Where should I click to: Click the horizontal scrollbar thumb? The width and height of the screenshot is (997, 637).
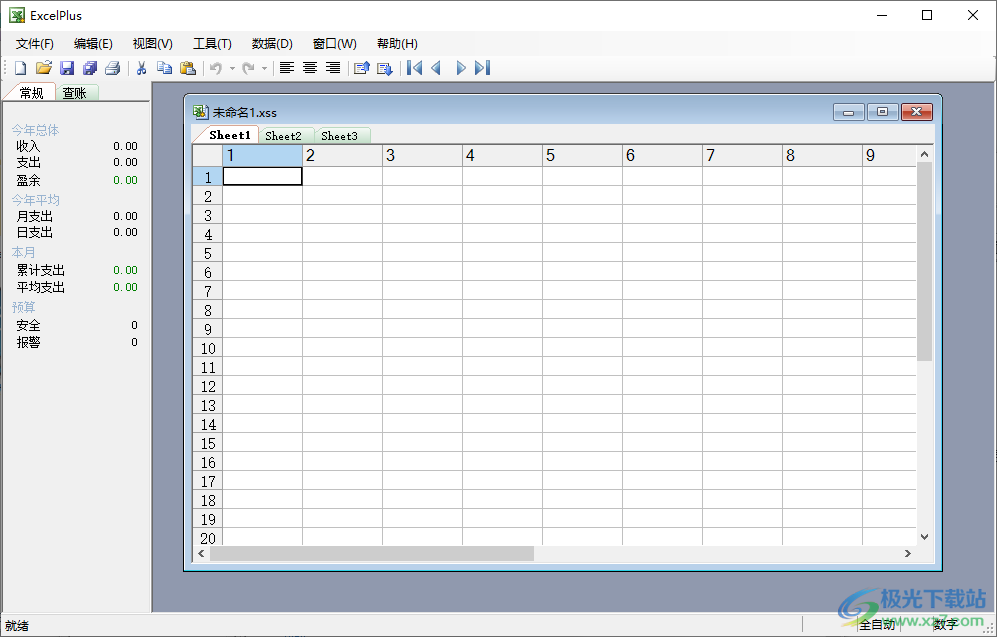(372, 554)
